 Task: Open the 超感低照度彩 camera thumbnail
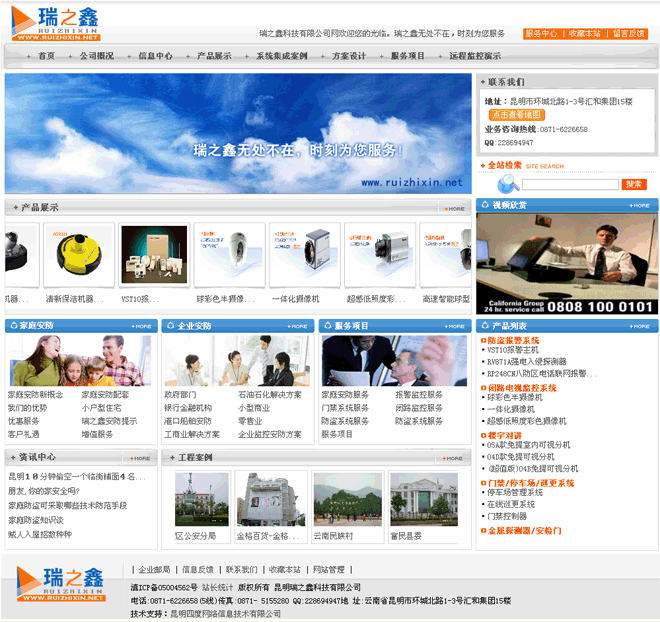380,255
